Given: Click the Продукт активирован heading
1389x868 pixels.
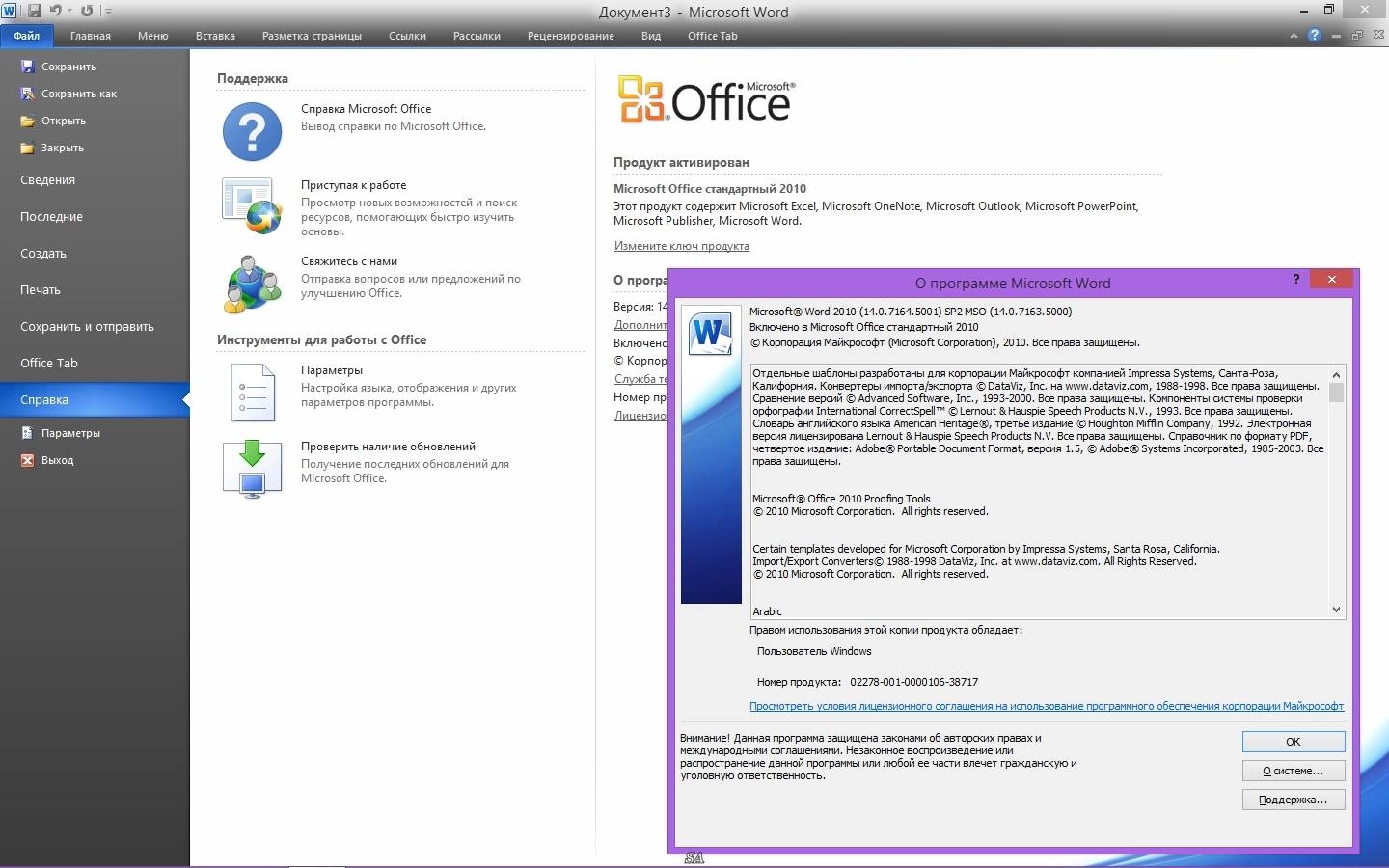Looking at the screenshot, I should [x=681, y=162].
